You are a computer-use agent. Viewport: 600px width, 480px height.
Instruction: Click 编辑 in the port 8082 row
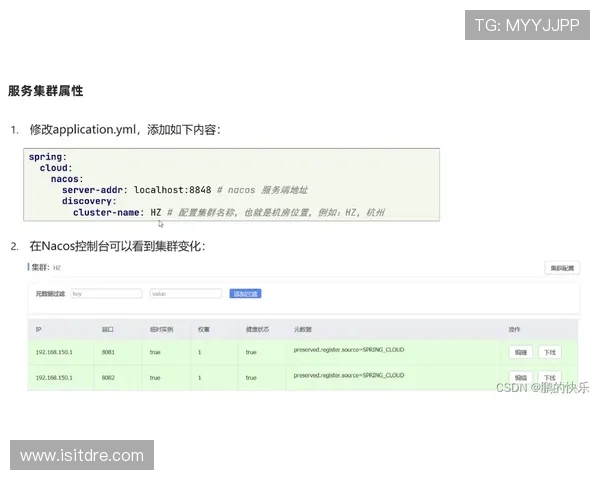pyautogui.click(x=520, y=377)
